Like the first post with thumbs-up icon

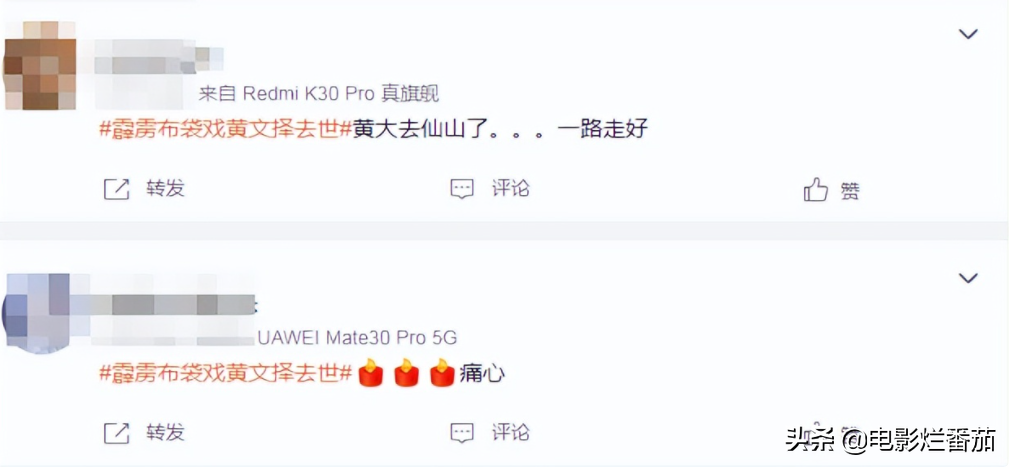point(815,189)
